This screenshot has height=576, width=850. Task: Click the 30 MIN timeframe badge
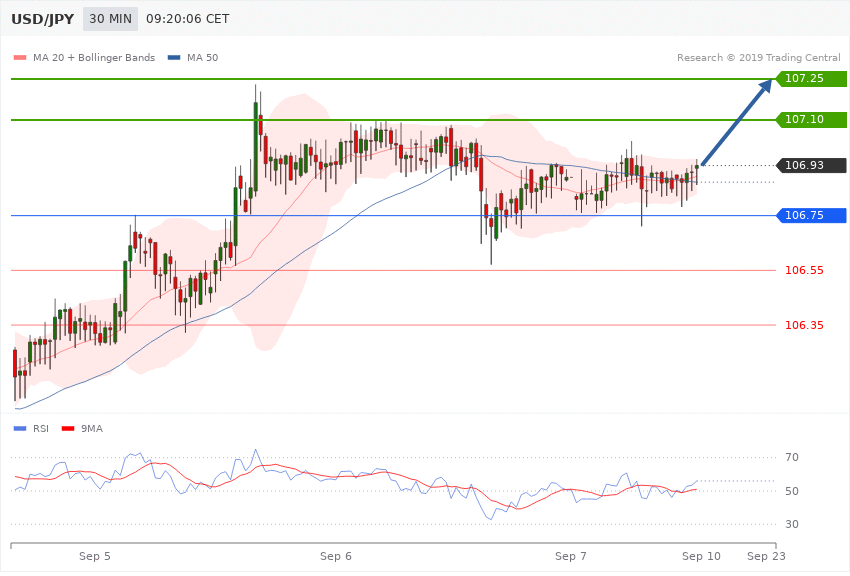tap(110, 19)
